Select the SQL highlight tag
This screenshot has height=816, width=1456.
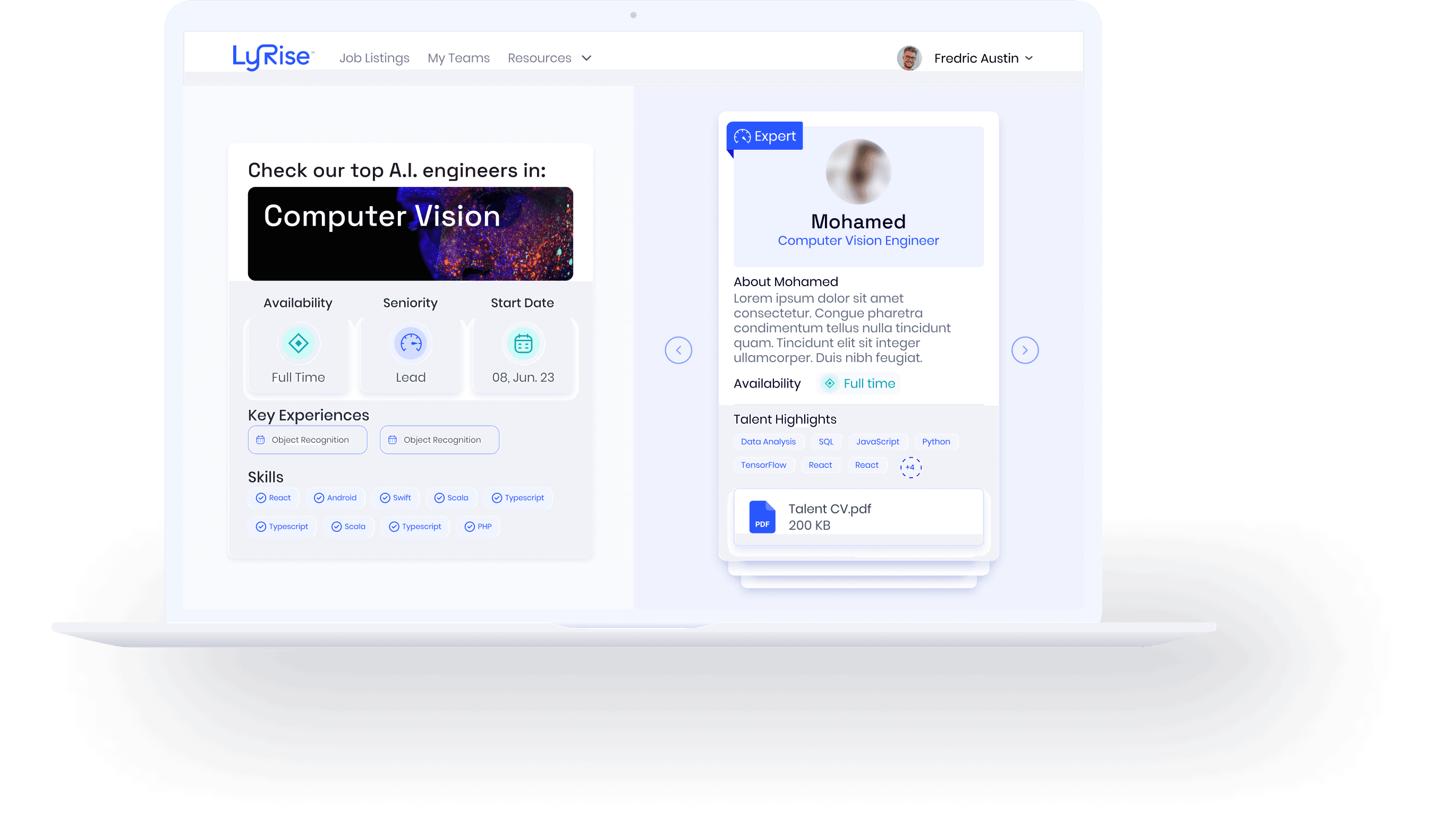826,442
